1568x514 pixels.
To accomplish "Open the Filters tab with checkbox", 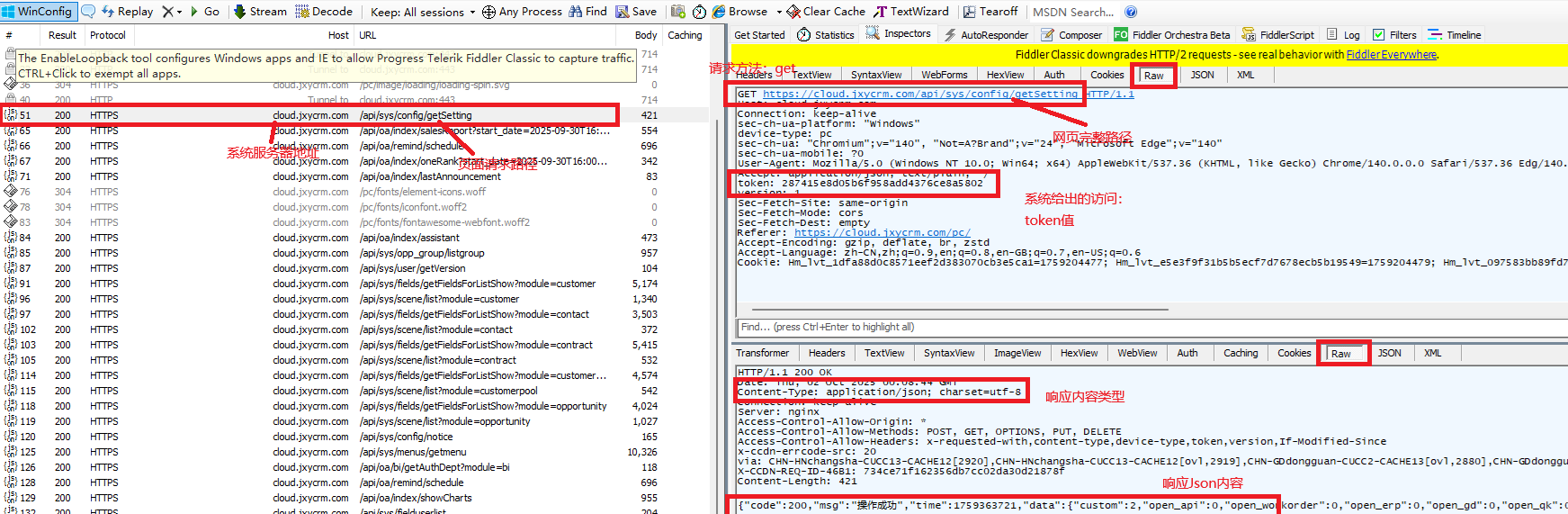I will (1393, 35).
